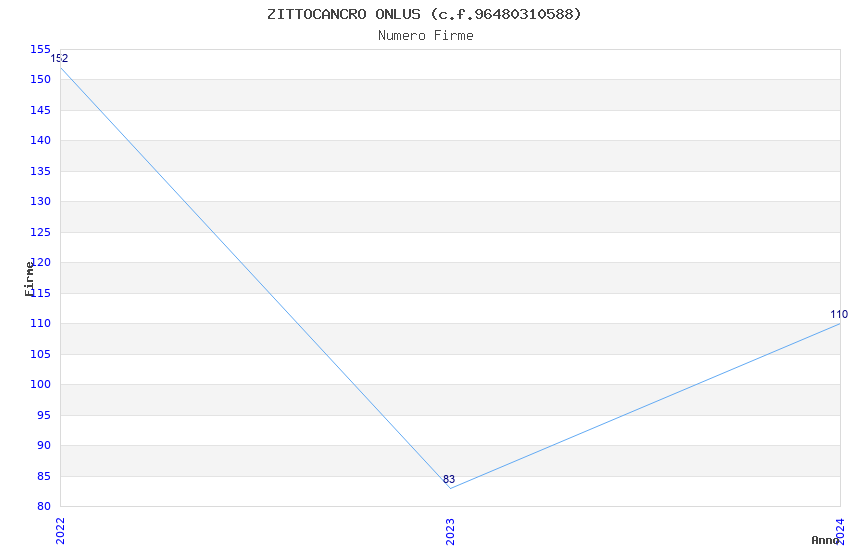Click the x-axis year 2024

(x=840, y=531)
